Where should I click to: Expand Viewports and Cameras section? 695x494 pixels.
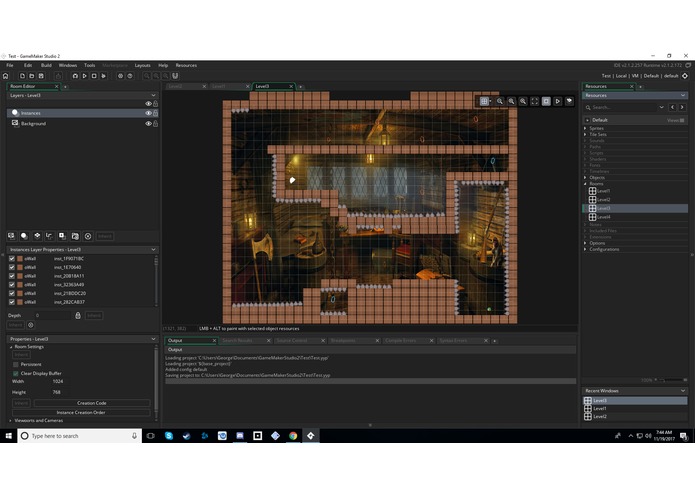(x=11, y=420)
